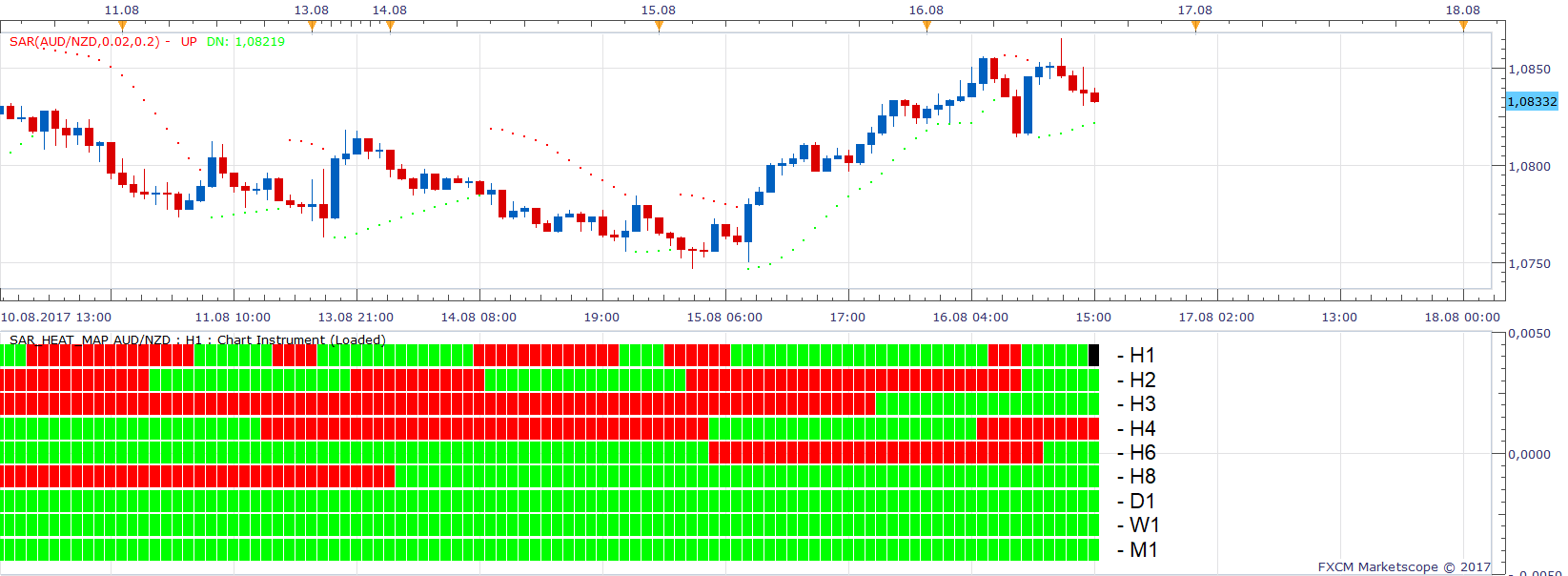The image size is (1568, 576).
Task: Click the 0,0000 heat map axis label
Action: point(1529,455)
